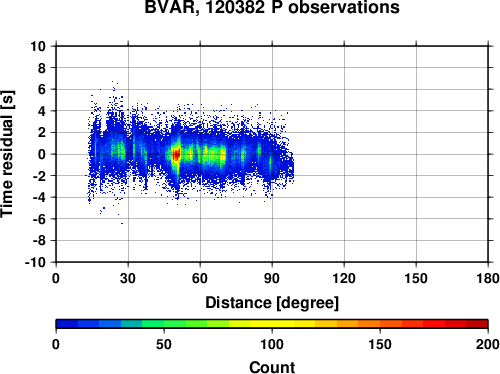Click the x-axis tick label 90
Viewport: 500px width, 374px height.
pos(272,278)
